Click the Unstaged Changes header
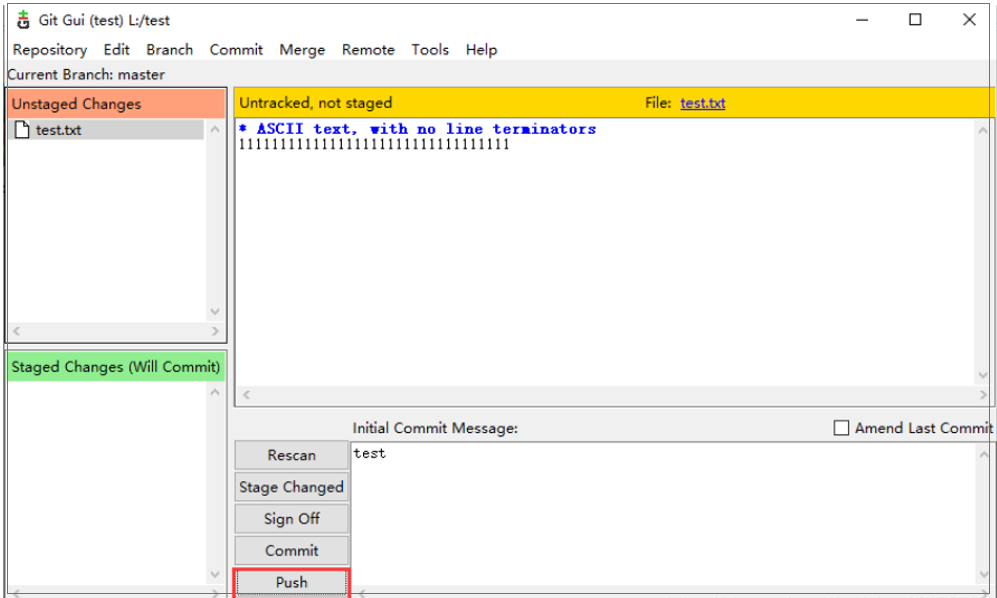 coord(117,104)
